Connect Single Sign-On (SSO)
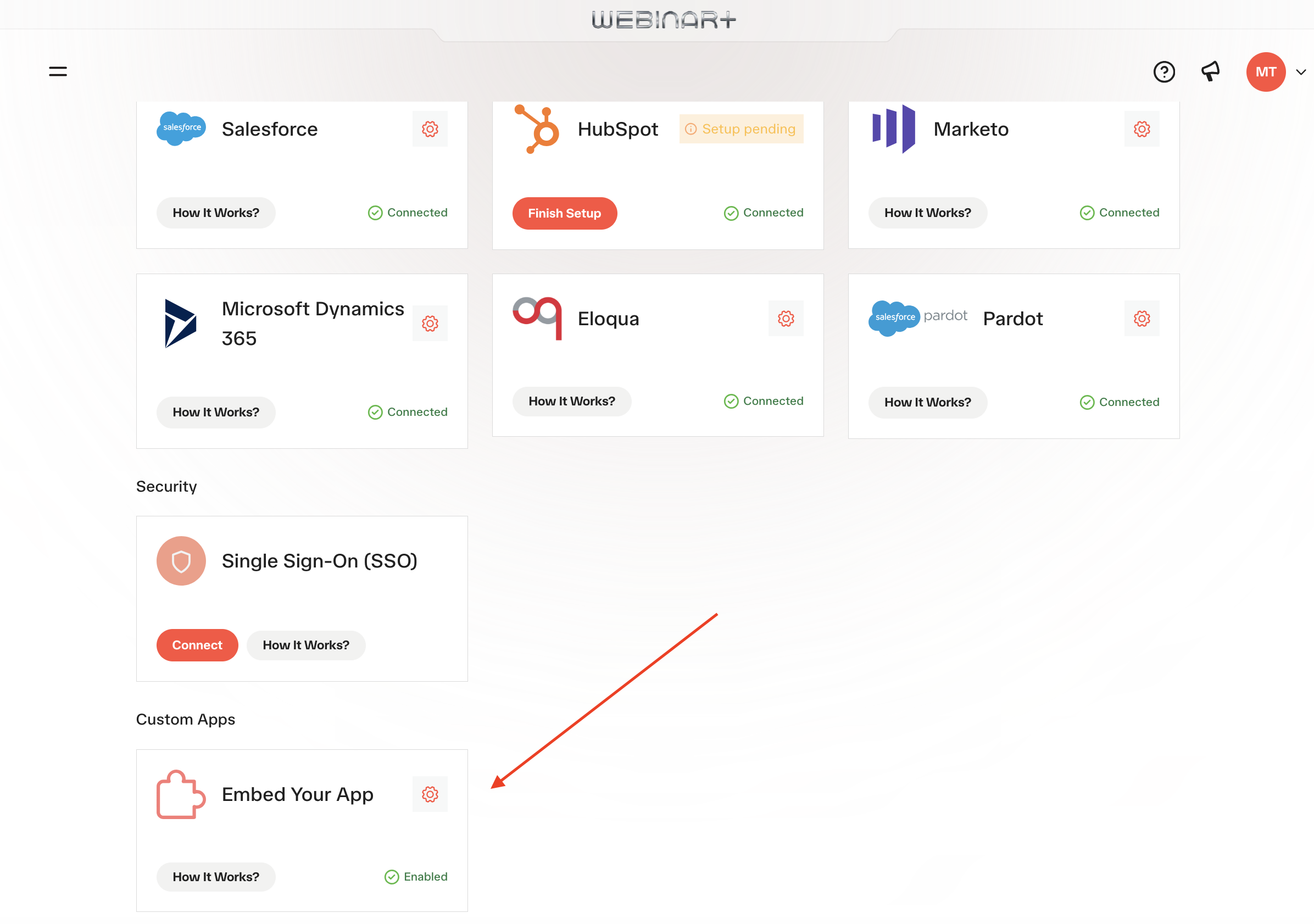 (x=197, y=645)
